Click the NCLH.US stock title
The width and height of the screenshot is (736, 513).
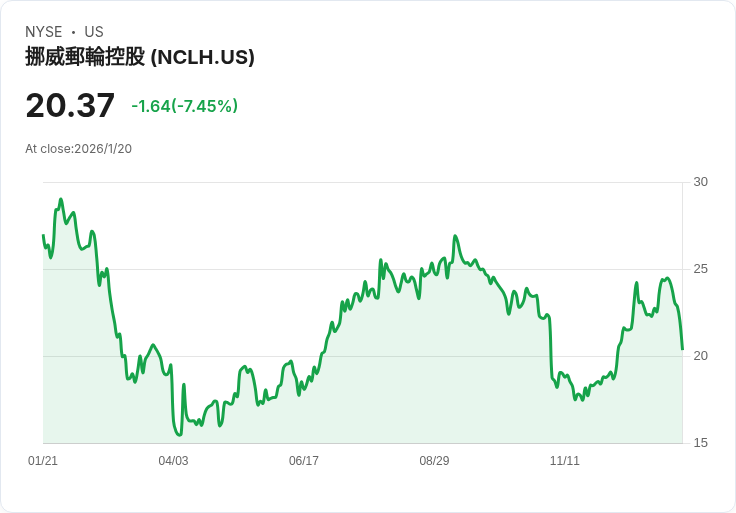point(140,57)
